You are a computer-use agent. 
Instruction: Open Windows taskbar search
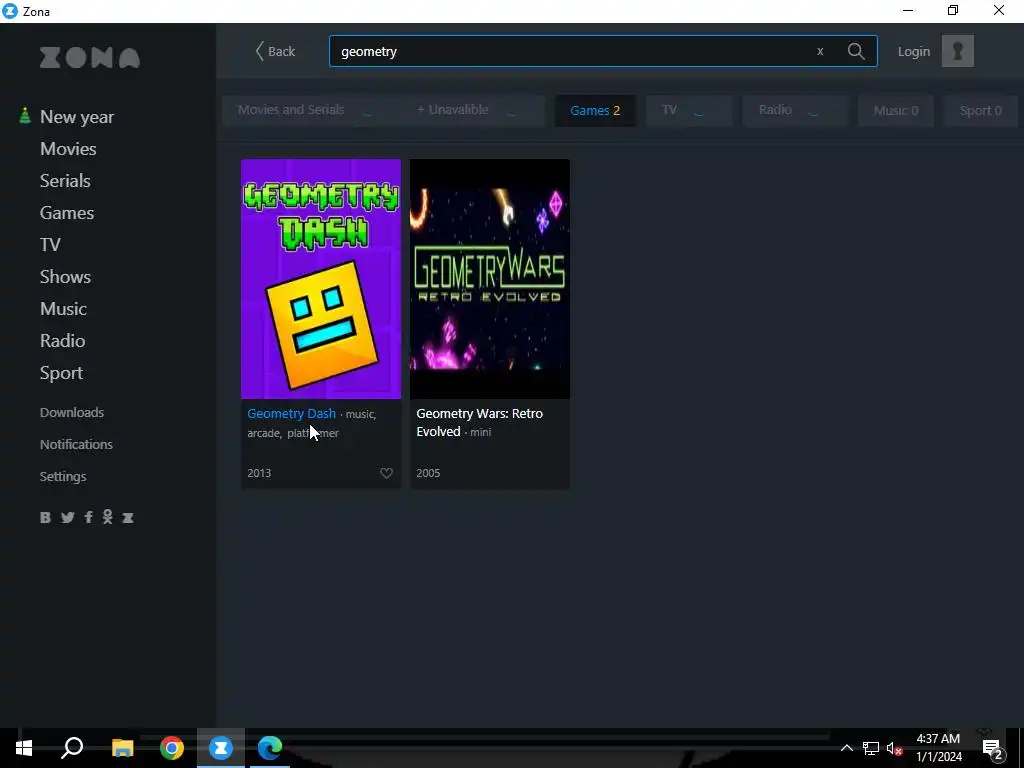(x=72, y=748)
